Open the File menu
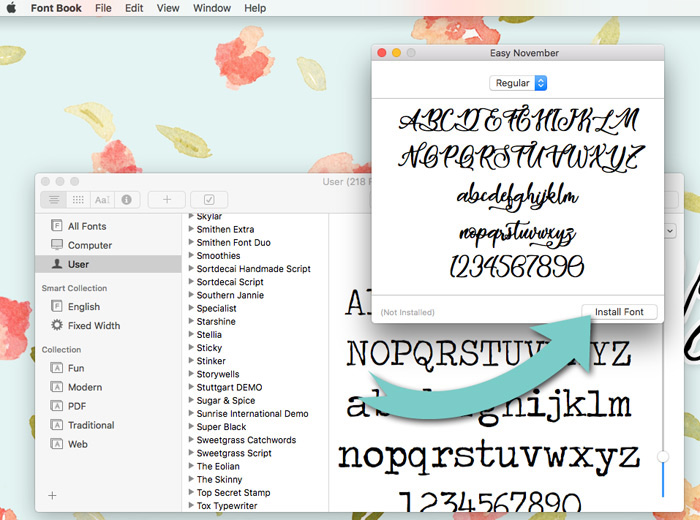 [103, 8]
